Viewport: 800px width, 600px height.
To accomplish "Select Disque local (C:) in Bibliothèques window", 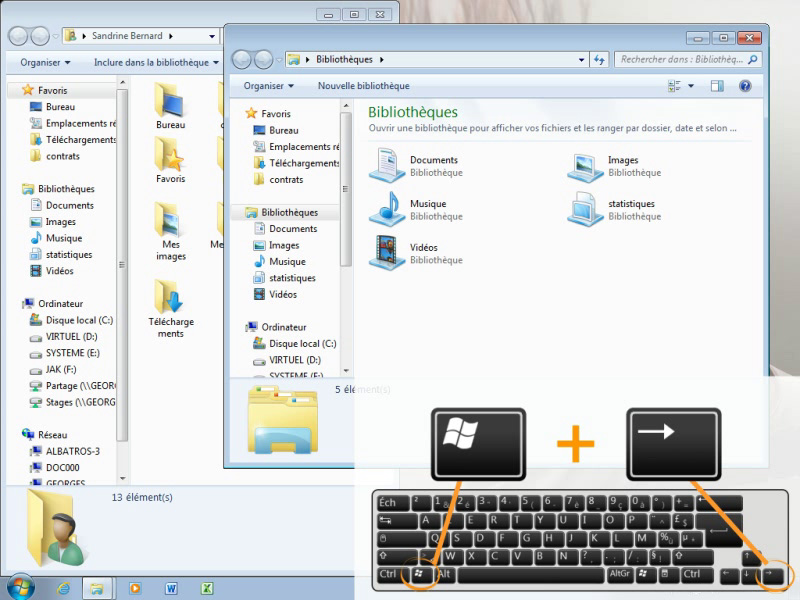I will [303, 343].
